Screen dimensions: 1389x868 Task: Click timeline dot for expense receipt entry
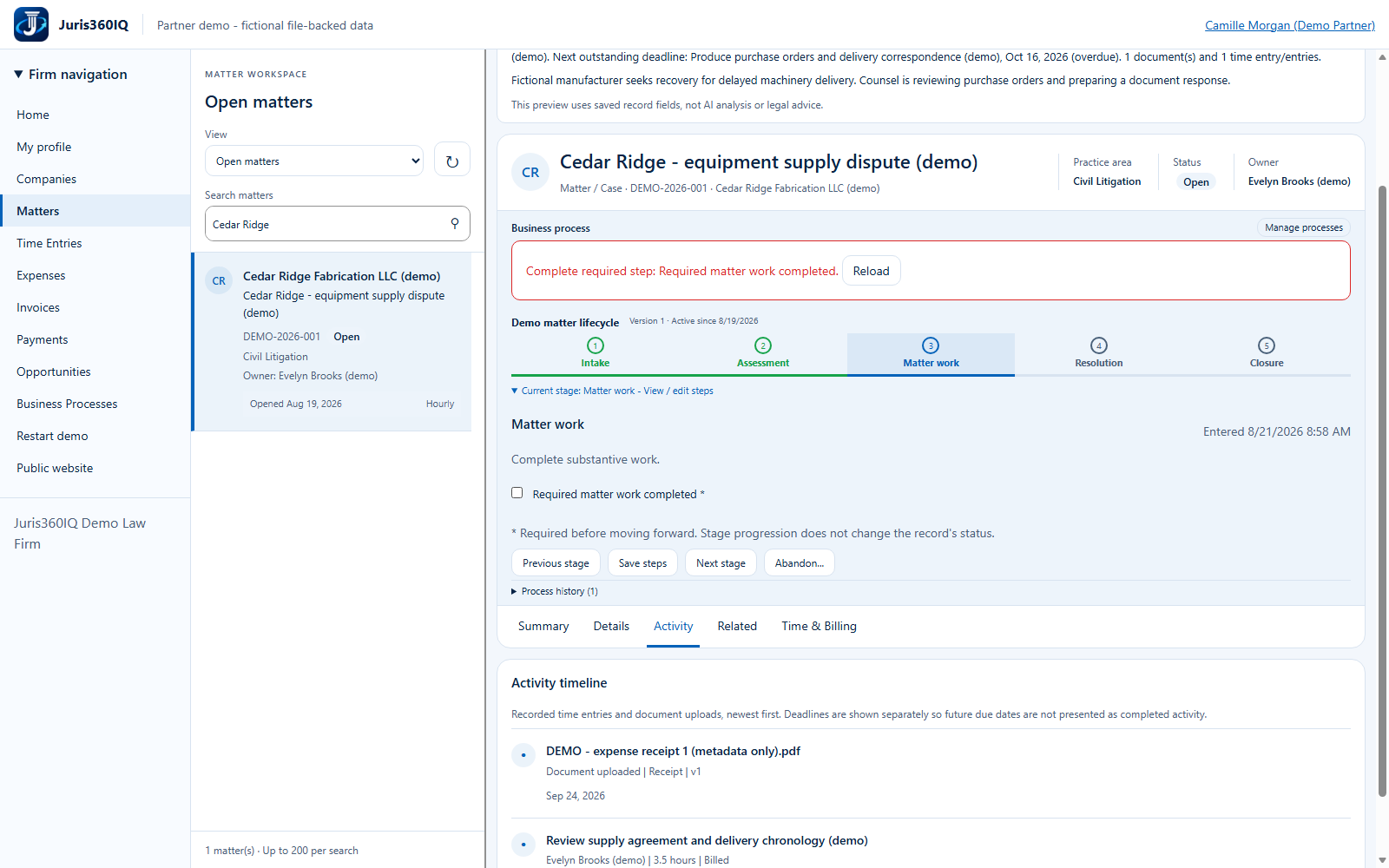tap(523, 755)
